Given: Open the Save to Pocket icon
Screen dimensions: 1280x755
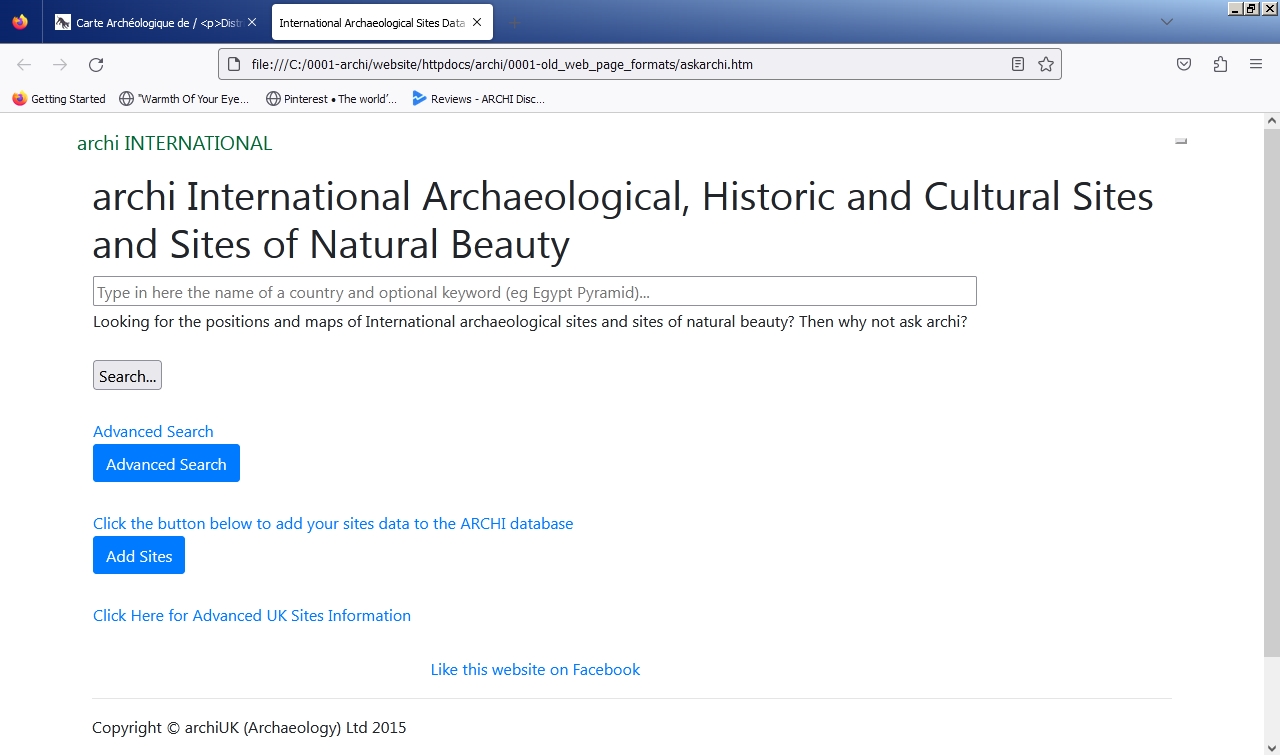Looking at the screenshot, I should pos(1183,65).
